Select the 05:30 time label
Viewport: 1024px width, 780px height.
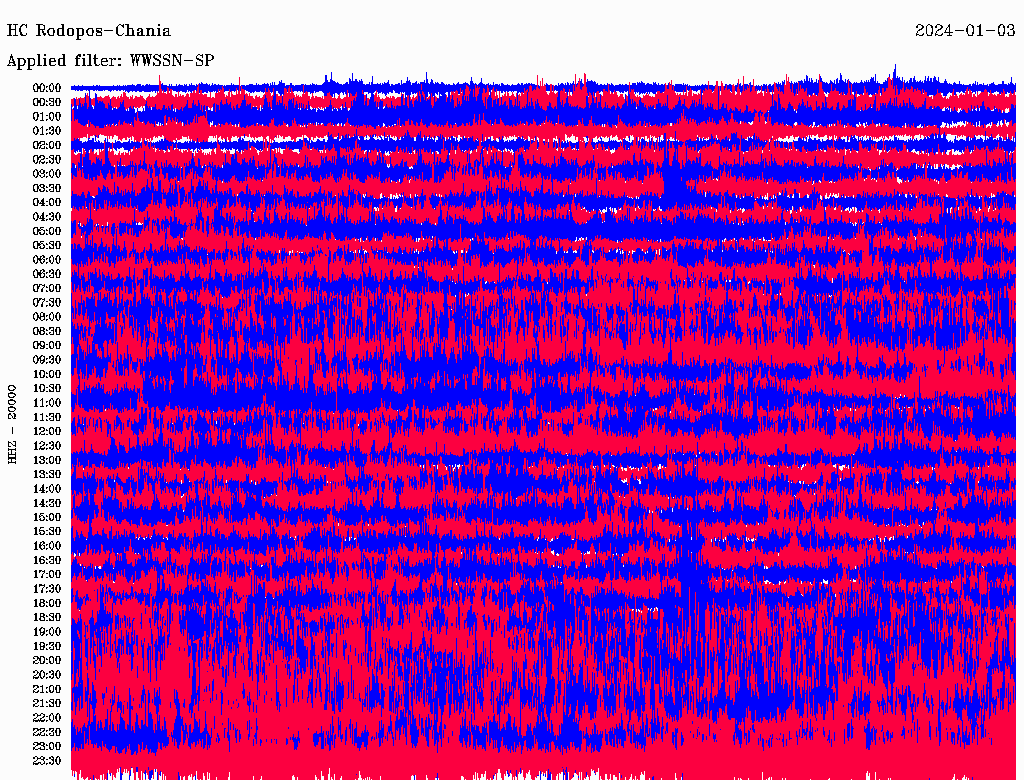click(47, 246)
